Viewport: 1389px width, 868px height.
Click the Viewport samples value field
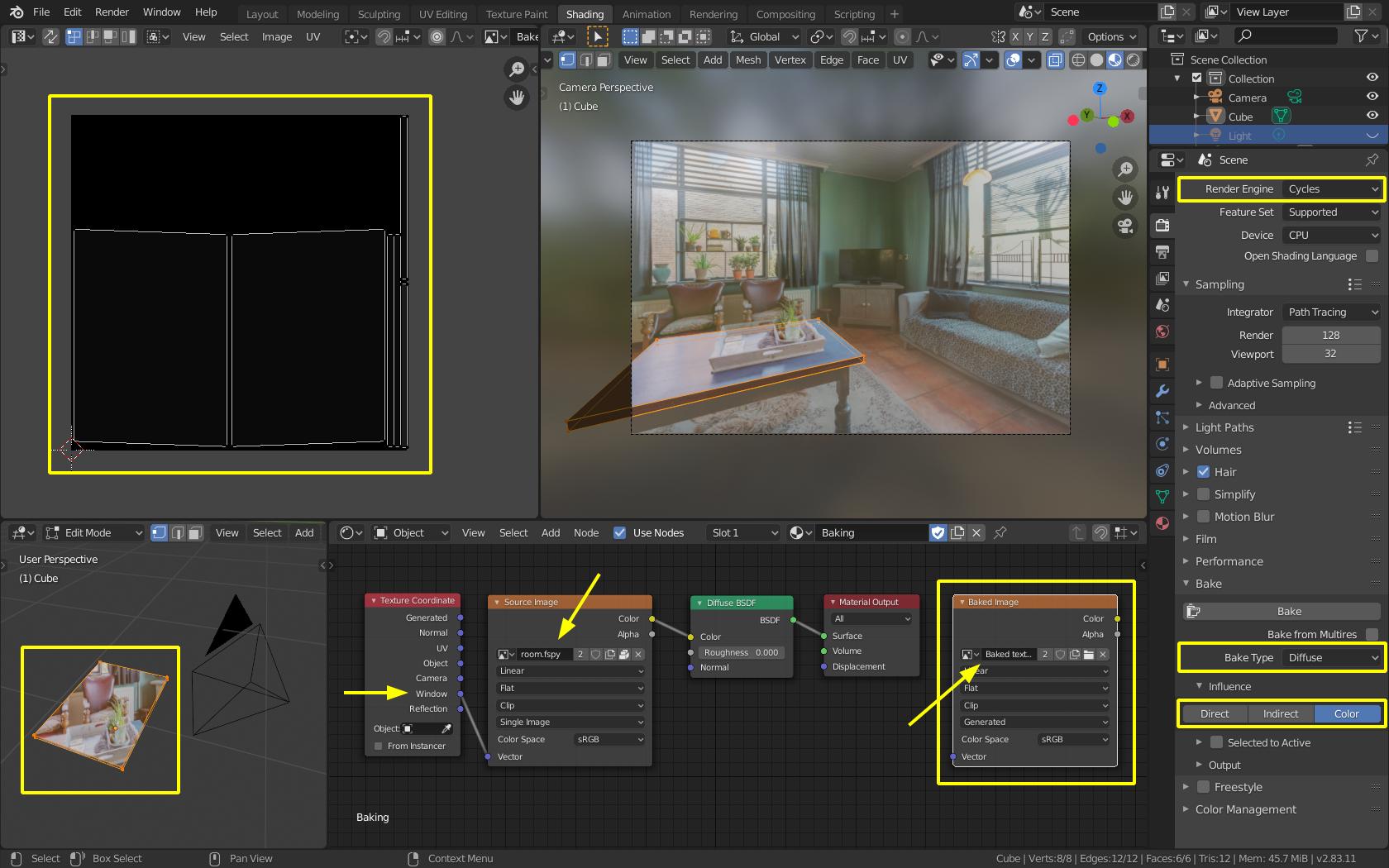(x=1330, y=354)
